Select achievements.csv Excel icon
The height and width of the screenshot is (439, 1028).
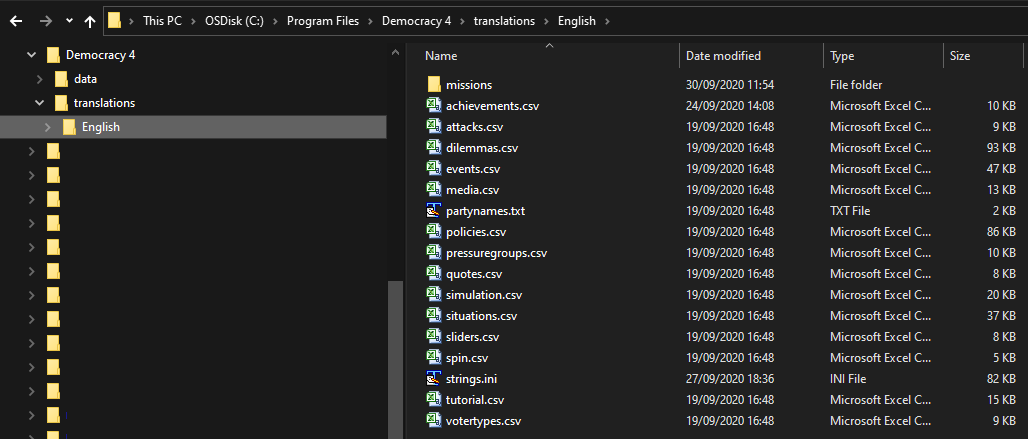point(433,105)
